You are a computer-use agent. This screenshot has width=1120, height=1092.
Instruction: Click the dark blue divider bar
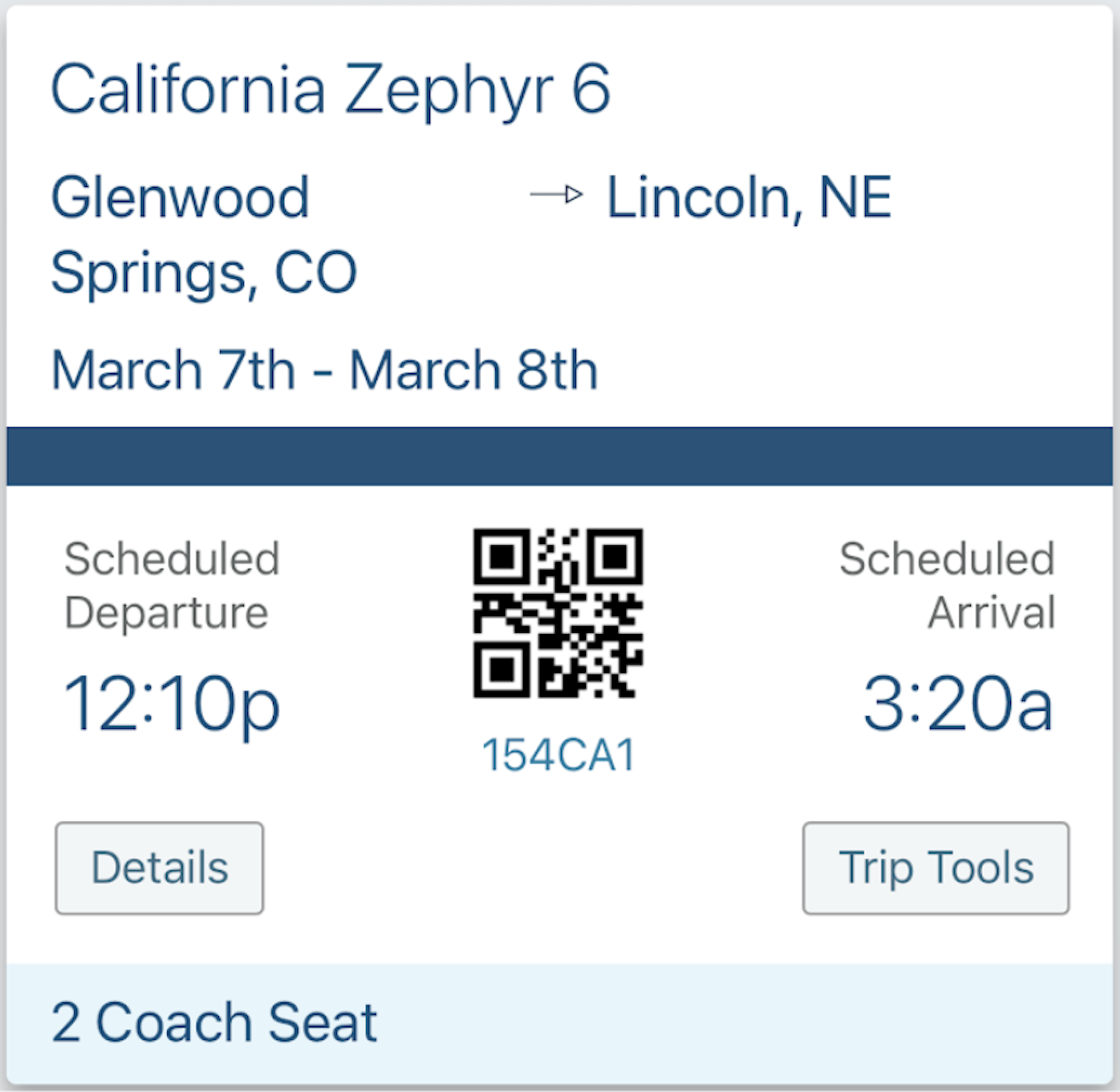(560, 456)
